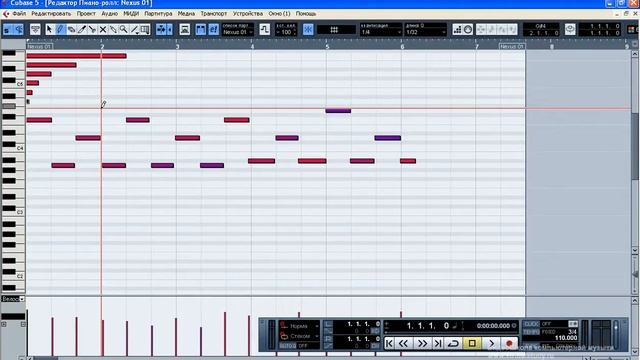Select the Split tool
The height and width of the screenshot is (360, 640).
[92, 29]
